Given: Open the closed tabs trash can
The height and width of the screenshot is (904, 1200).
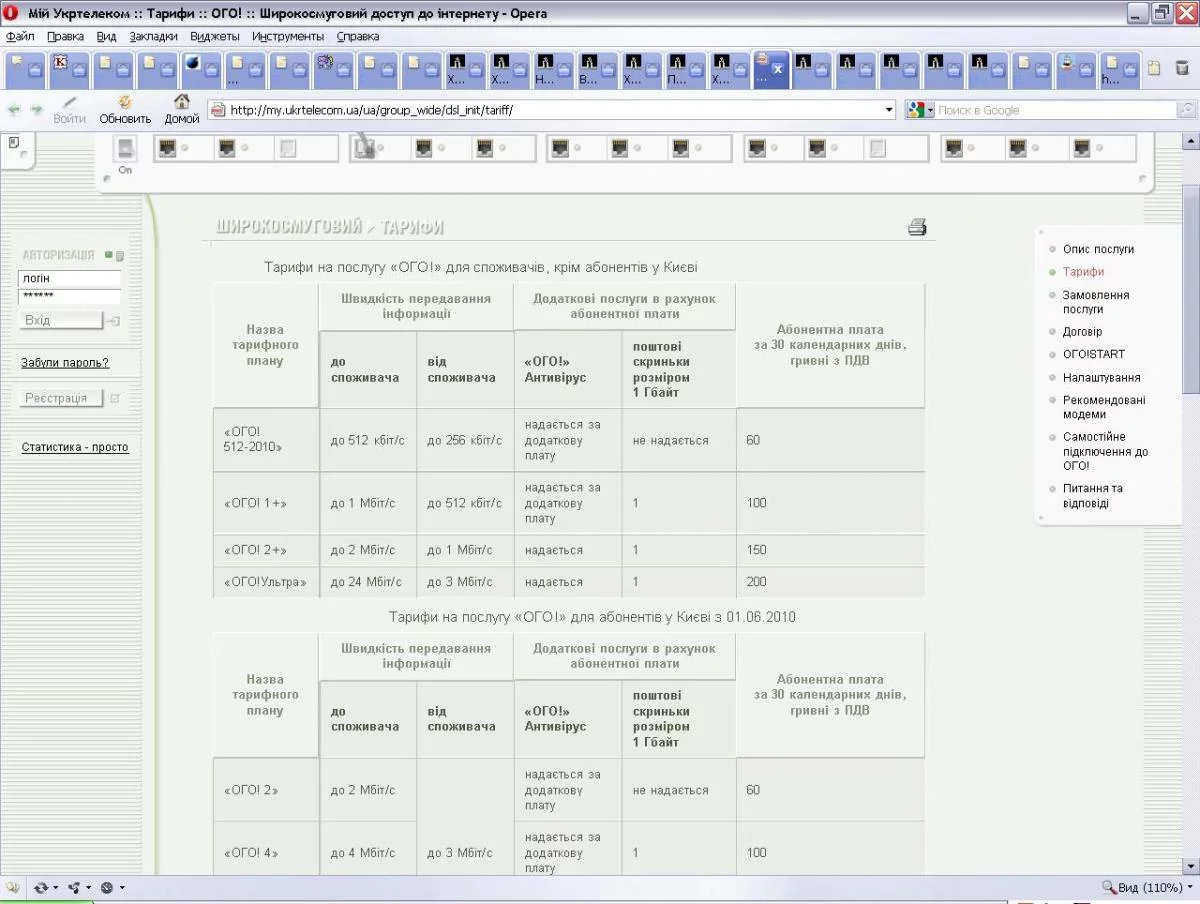Looking at the screenshot, I should [x=1181, y=69].
